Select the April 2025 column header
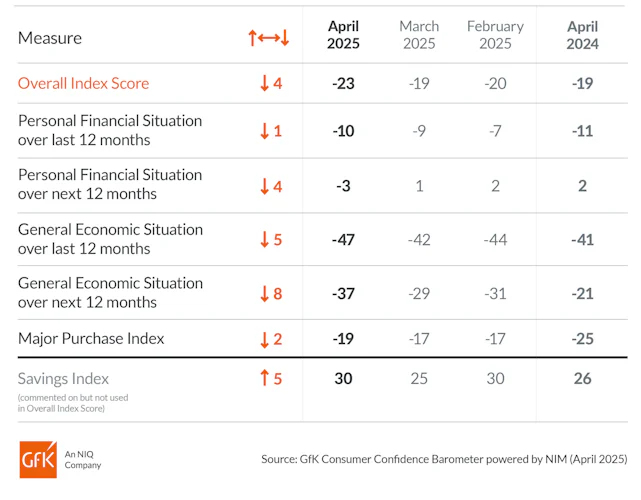Viewport: 641px width, 500px height. [x=343, y=35]
